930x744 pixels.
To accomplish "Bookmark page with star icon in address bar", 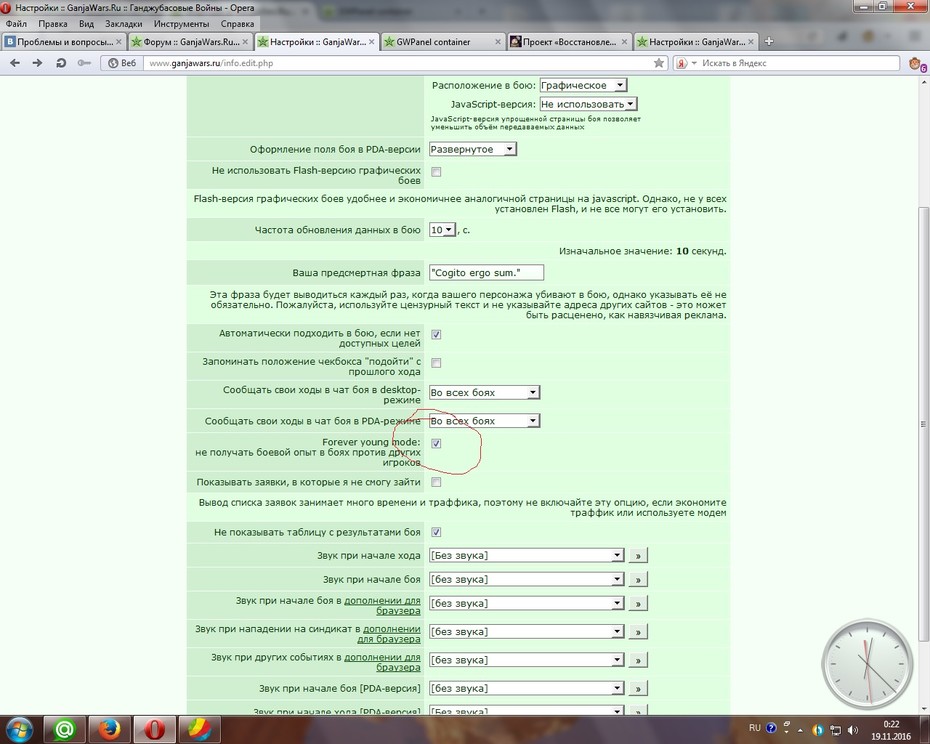I will coord(658,63).
